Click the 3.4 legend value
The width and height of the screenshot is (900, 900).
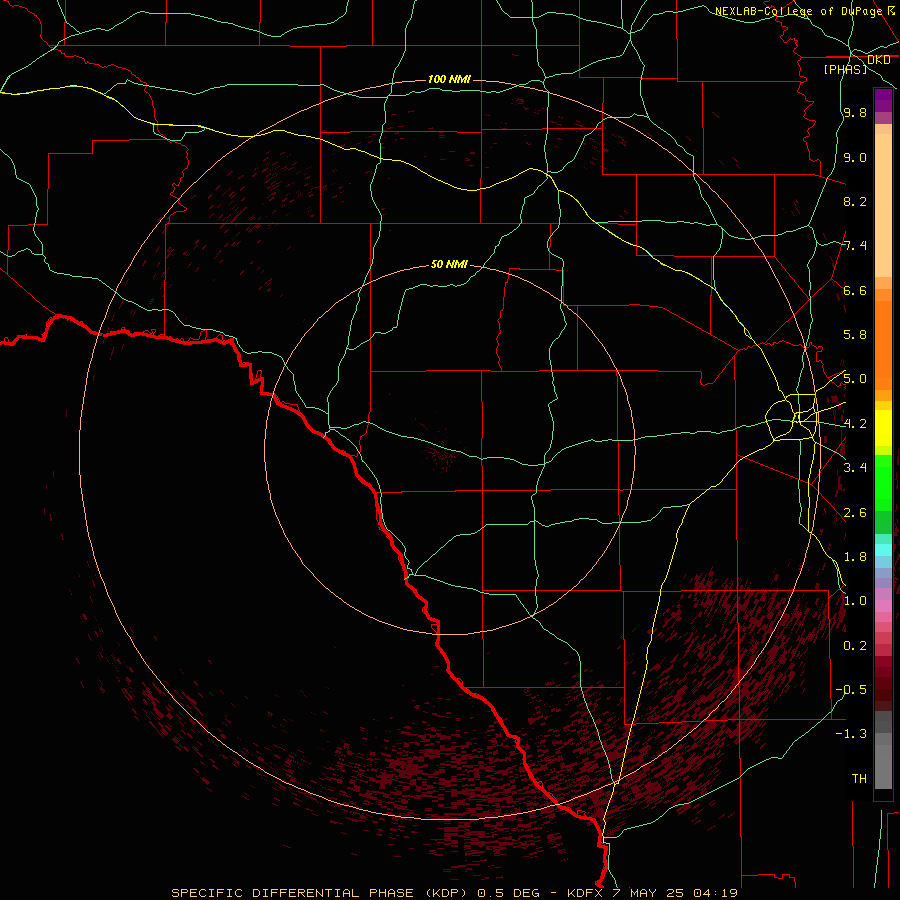[x=855, y=468]
